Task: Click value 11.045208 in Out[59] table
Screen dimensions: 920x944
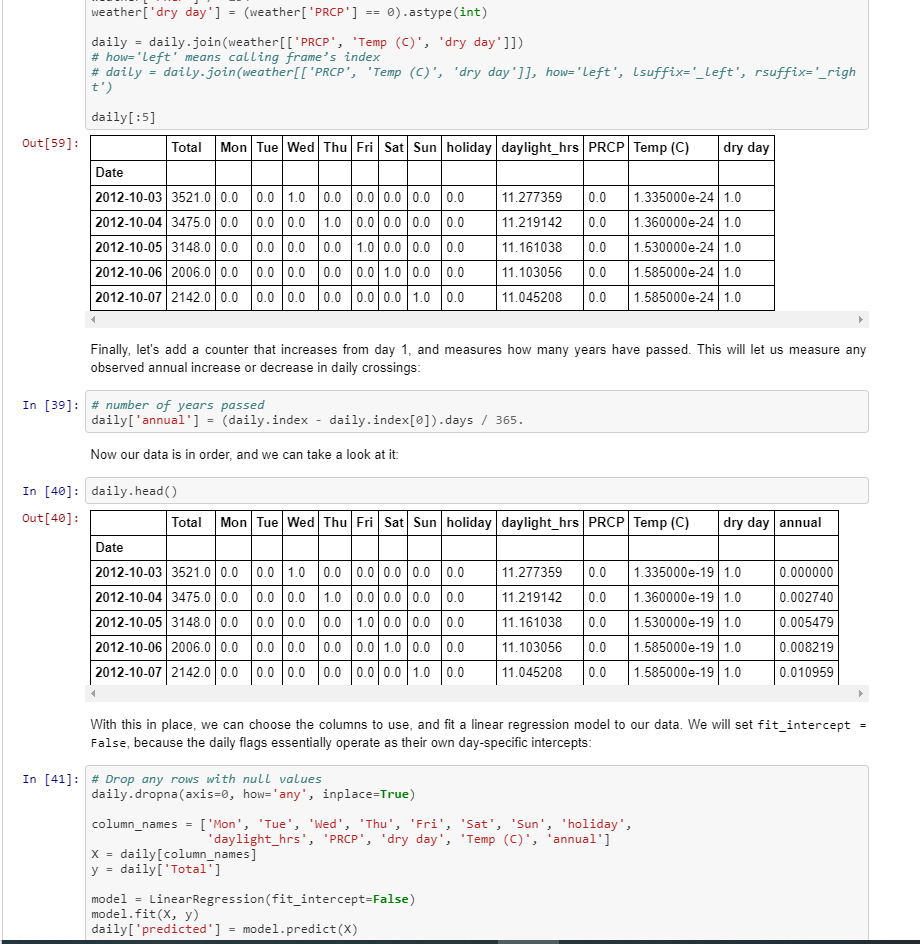Action: click(532, 297)
